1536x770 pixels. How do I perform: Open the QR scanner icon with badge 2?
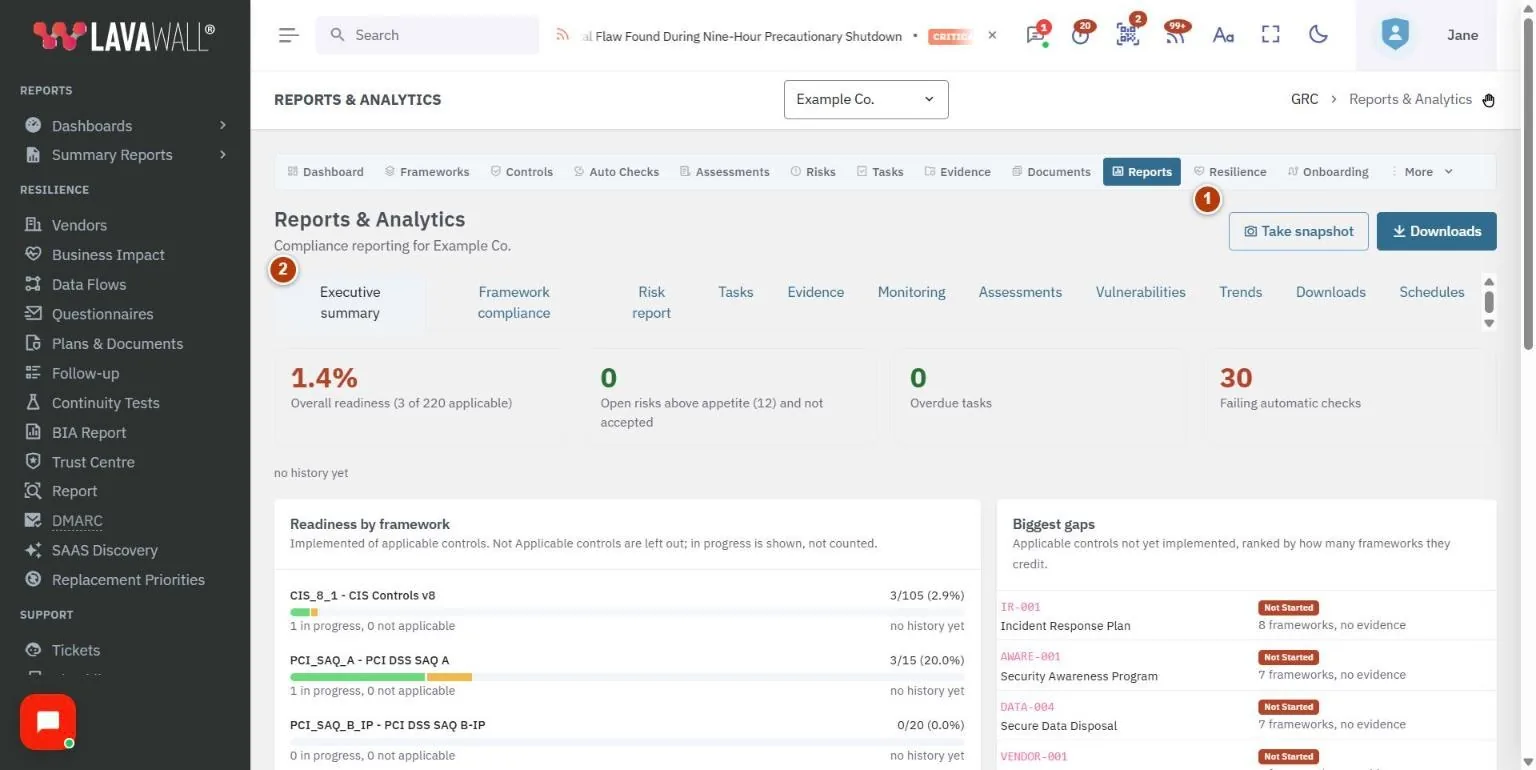(x=1128, y=35)
